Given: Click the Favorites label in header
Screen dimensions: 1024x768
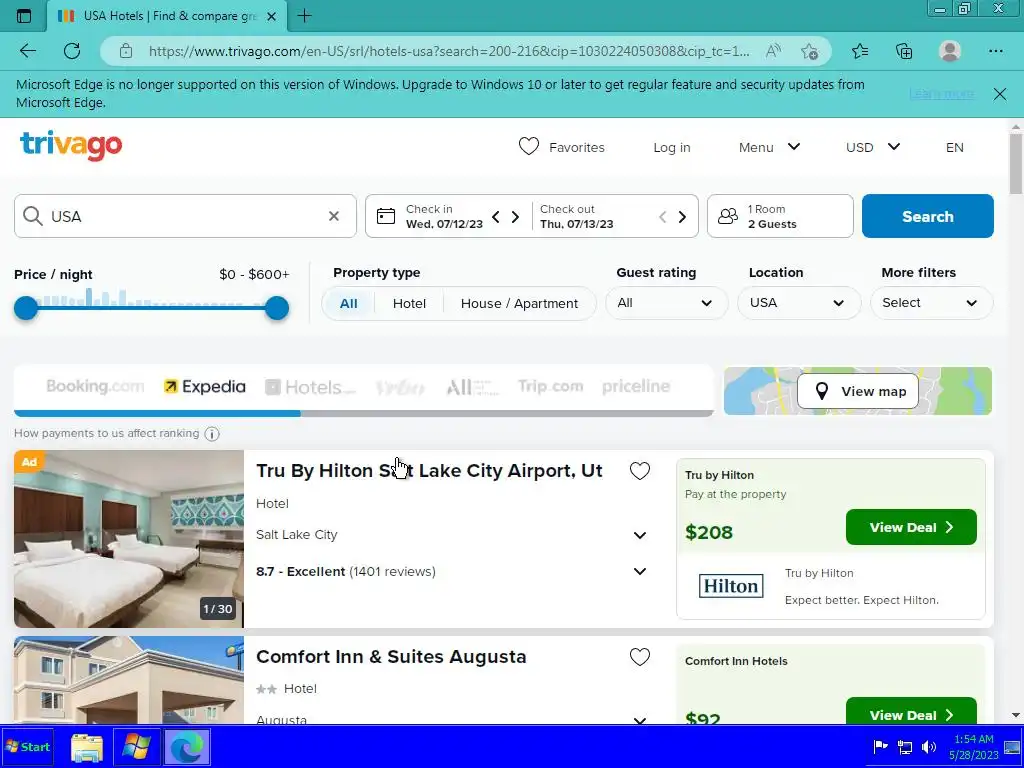Looking at the screenshot, I should [x=577, y=148].
